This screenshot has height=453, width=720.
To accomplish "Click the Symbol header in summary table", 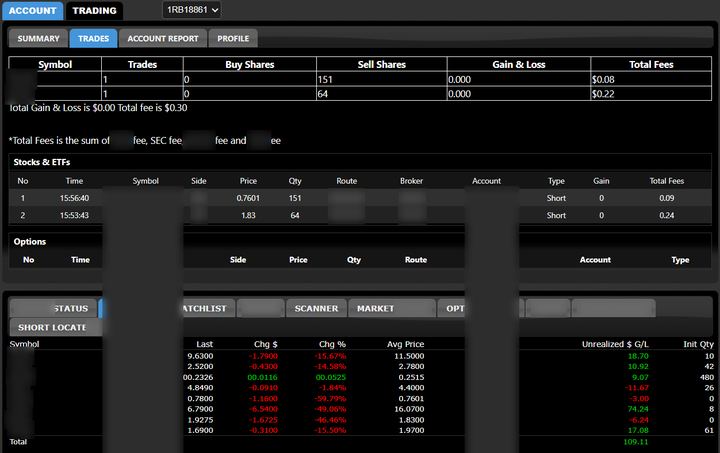I will pos(55,64).
